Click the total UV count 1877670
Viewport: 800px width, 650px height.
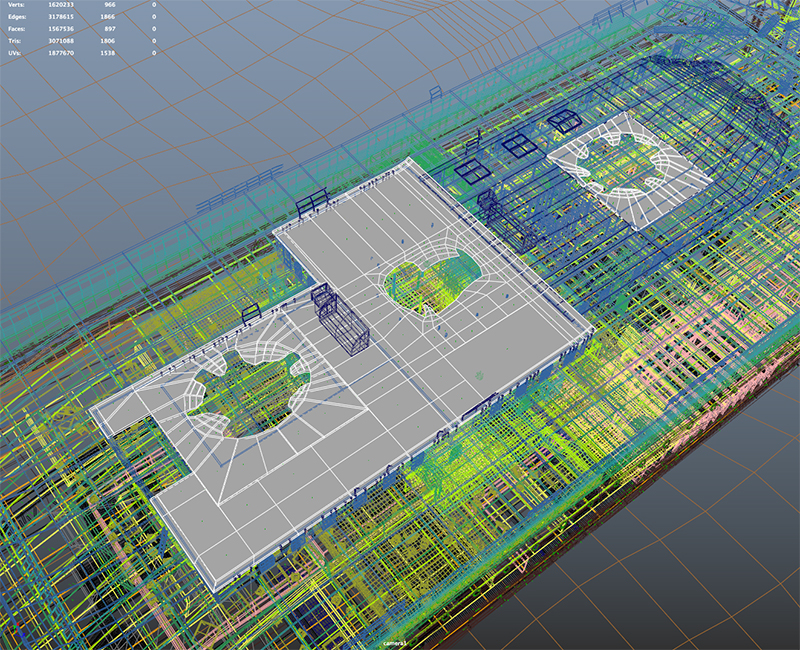tap(63, 51)
